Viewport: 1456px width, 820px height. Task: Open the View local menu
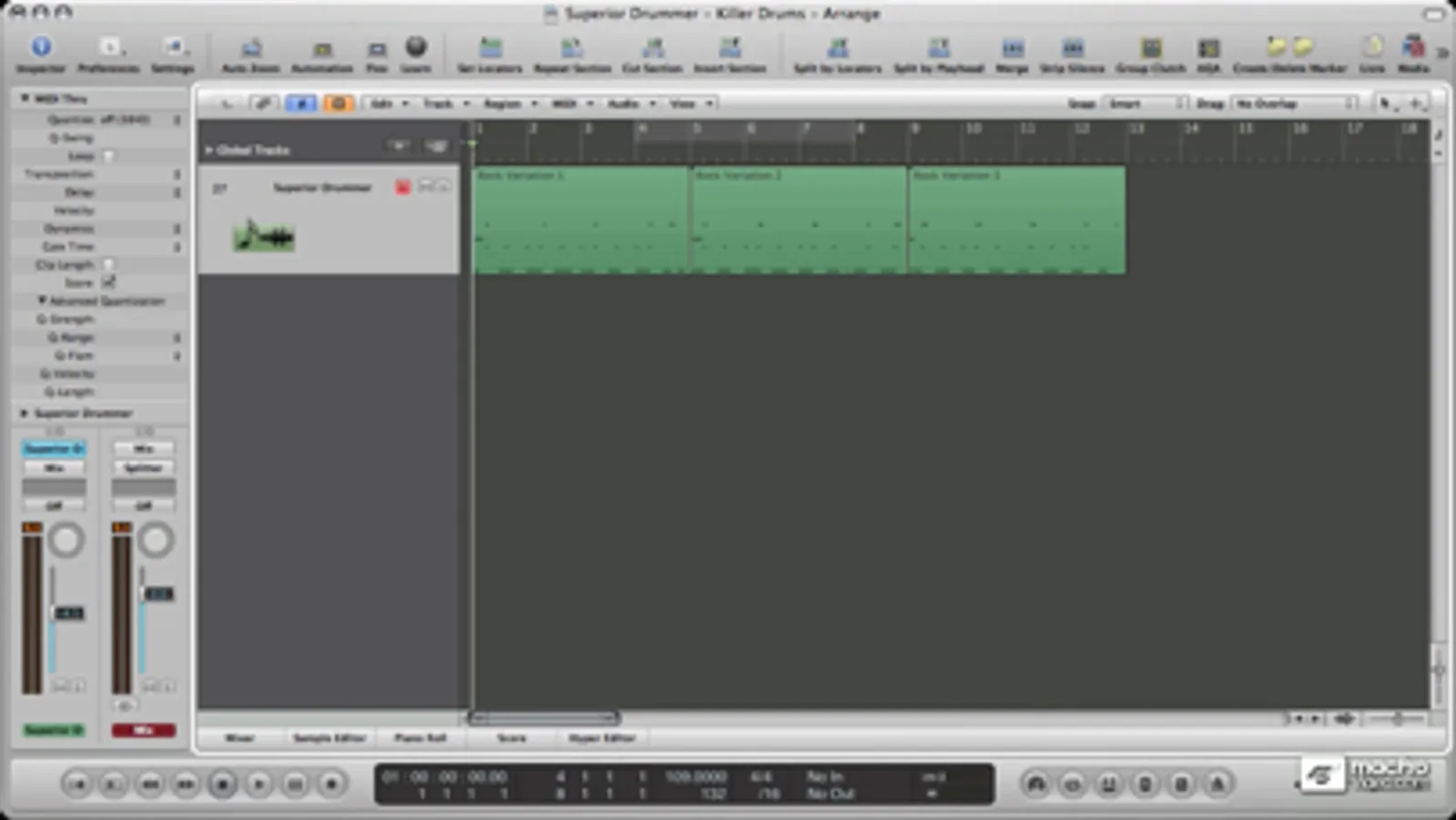691,104
